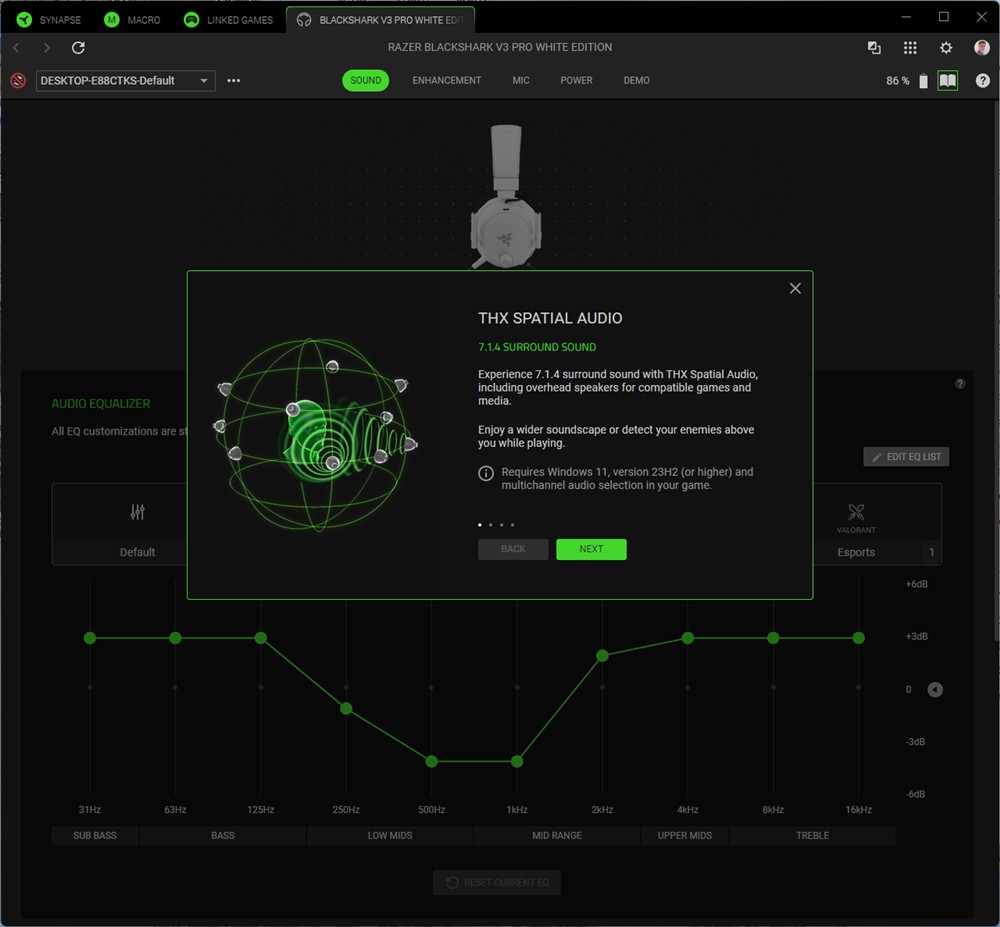Switch to the MACRO tab

click(x=133, y=20)
